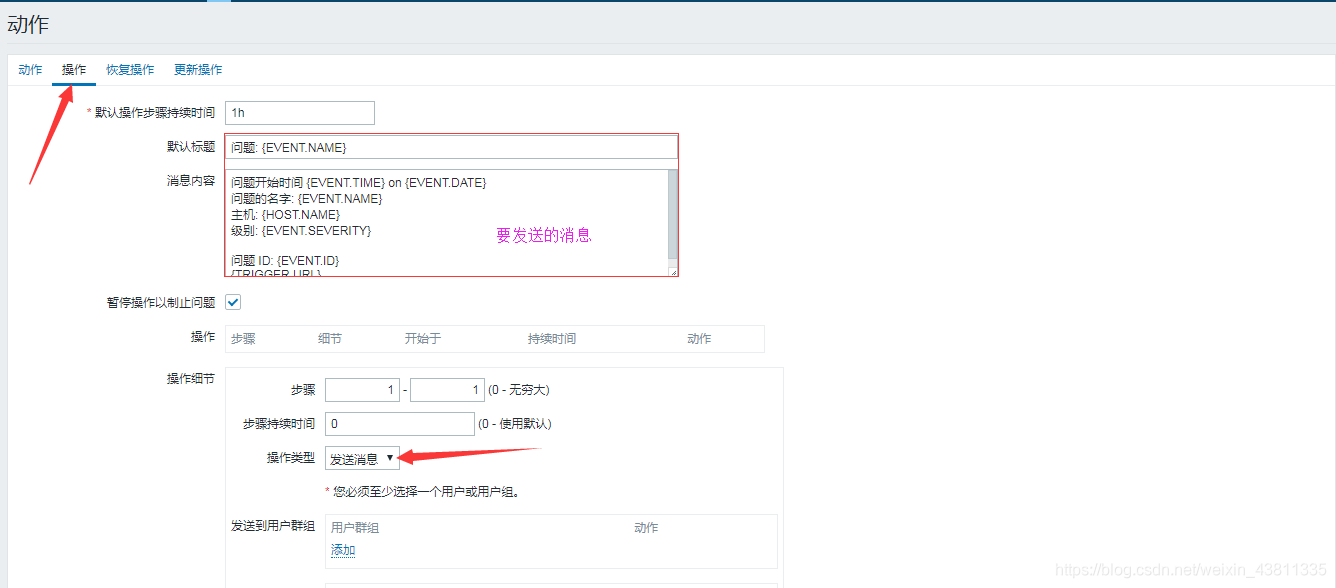Click the second 步骤 number field
Screen dimensions: 1336x588
pos(447,390)
